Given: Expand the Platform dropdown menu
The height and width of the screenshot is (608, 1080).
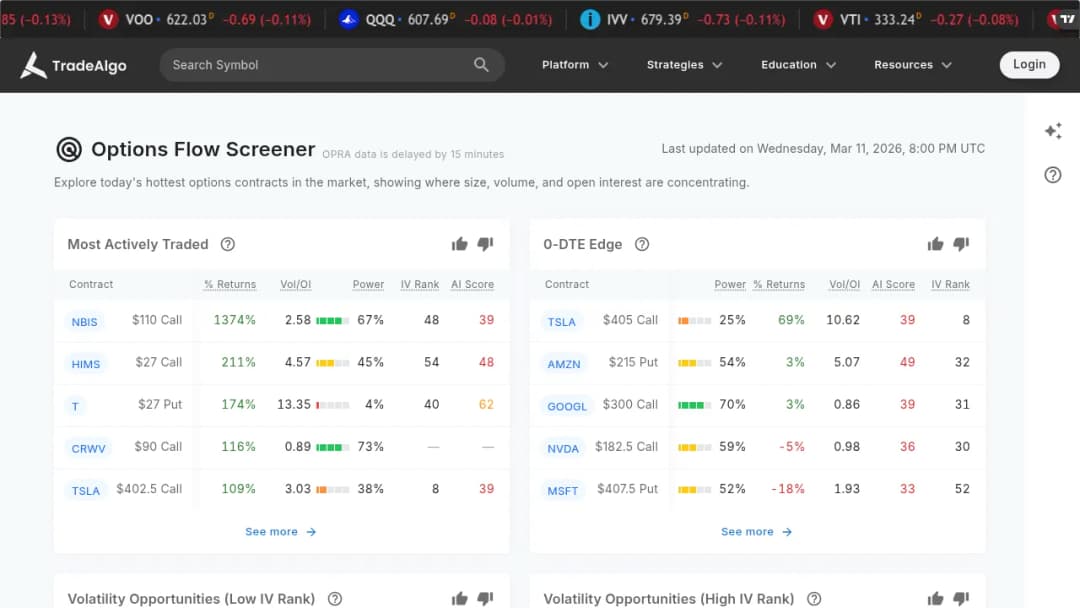Looking at the screenshot, I should tap(575, 65).
